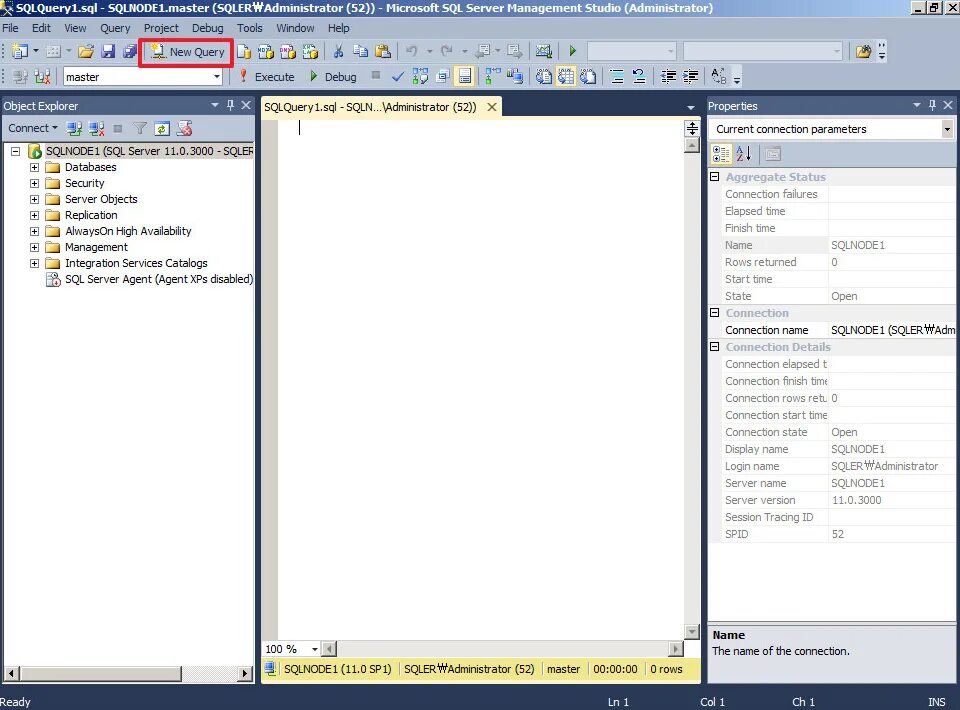Select the SQL Server Agent tree item
Image resolution: width=960 pixels, height=710 pixels.
[149, 279]
